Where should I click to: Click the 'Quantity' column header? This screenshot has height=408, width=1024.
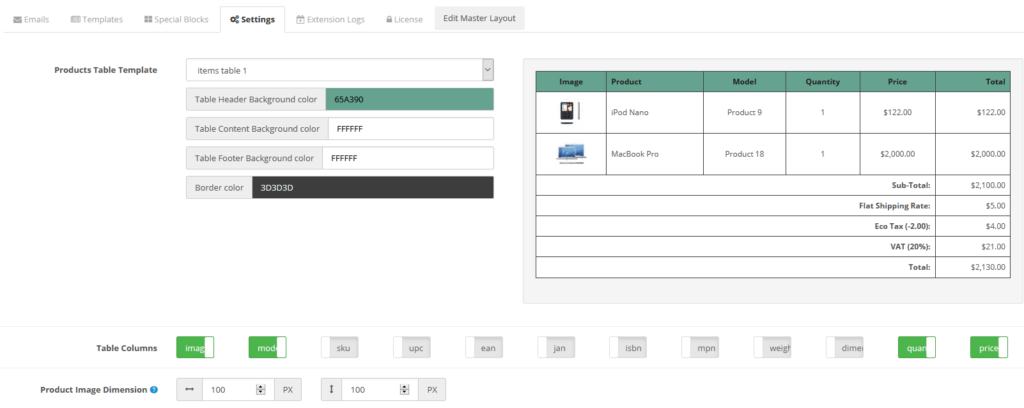(822, 82)
